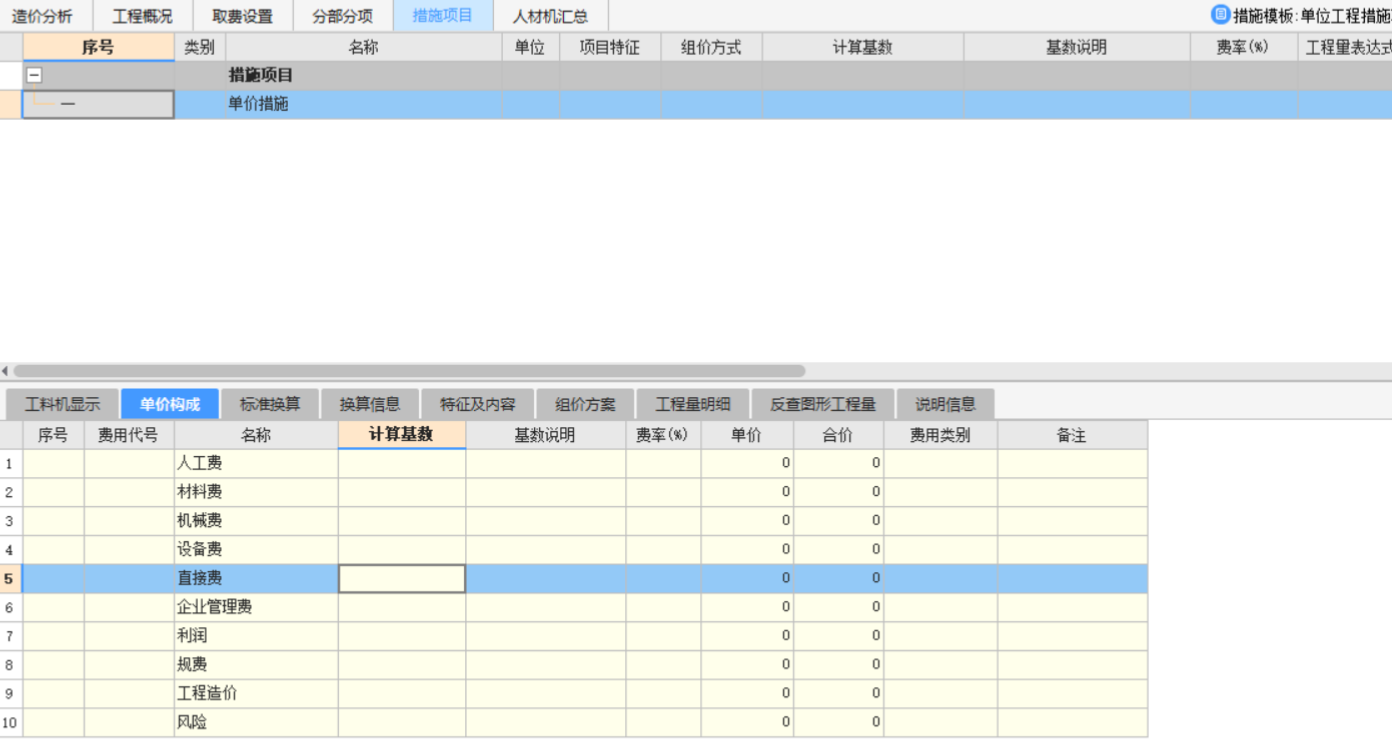1392x750 pixels.
Task: Switch to 换算信息 panel tab
Action: [x=370, y=404]
